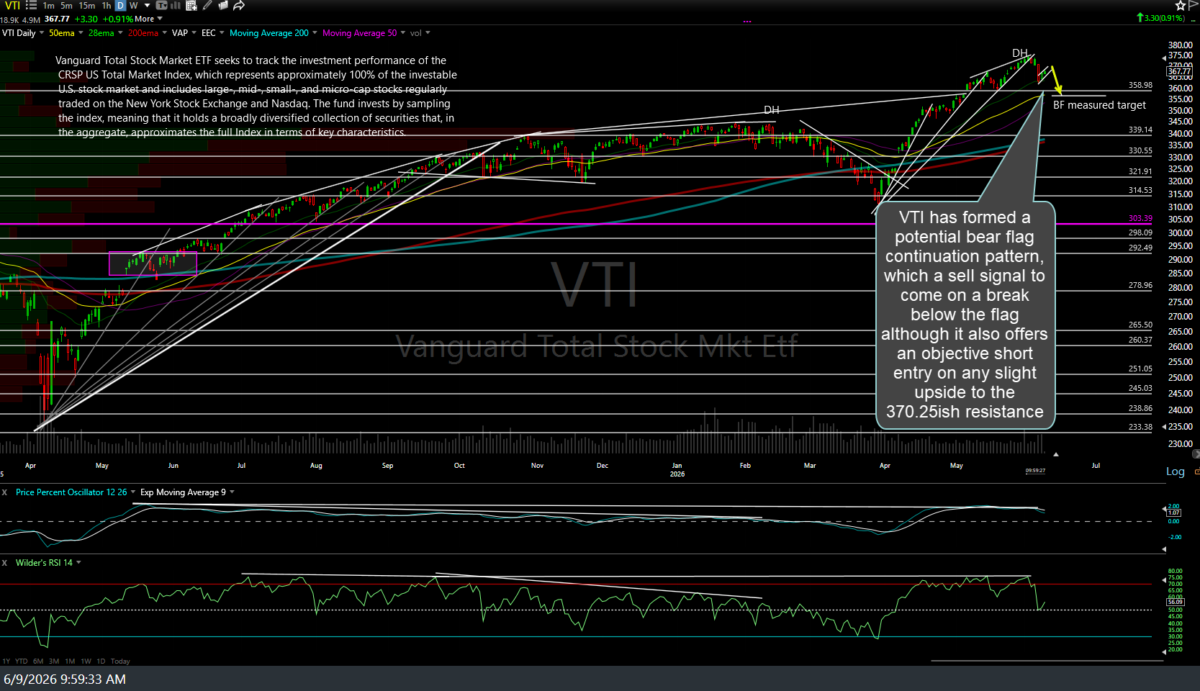
Task: Set chart range to 1Y
Action: tap(6, 661)
